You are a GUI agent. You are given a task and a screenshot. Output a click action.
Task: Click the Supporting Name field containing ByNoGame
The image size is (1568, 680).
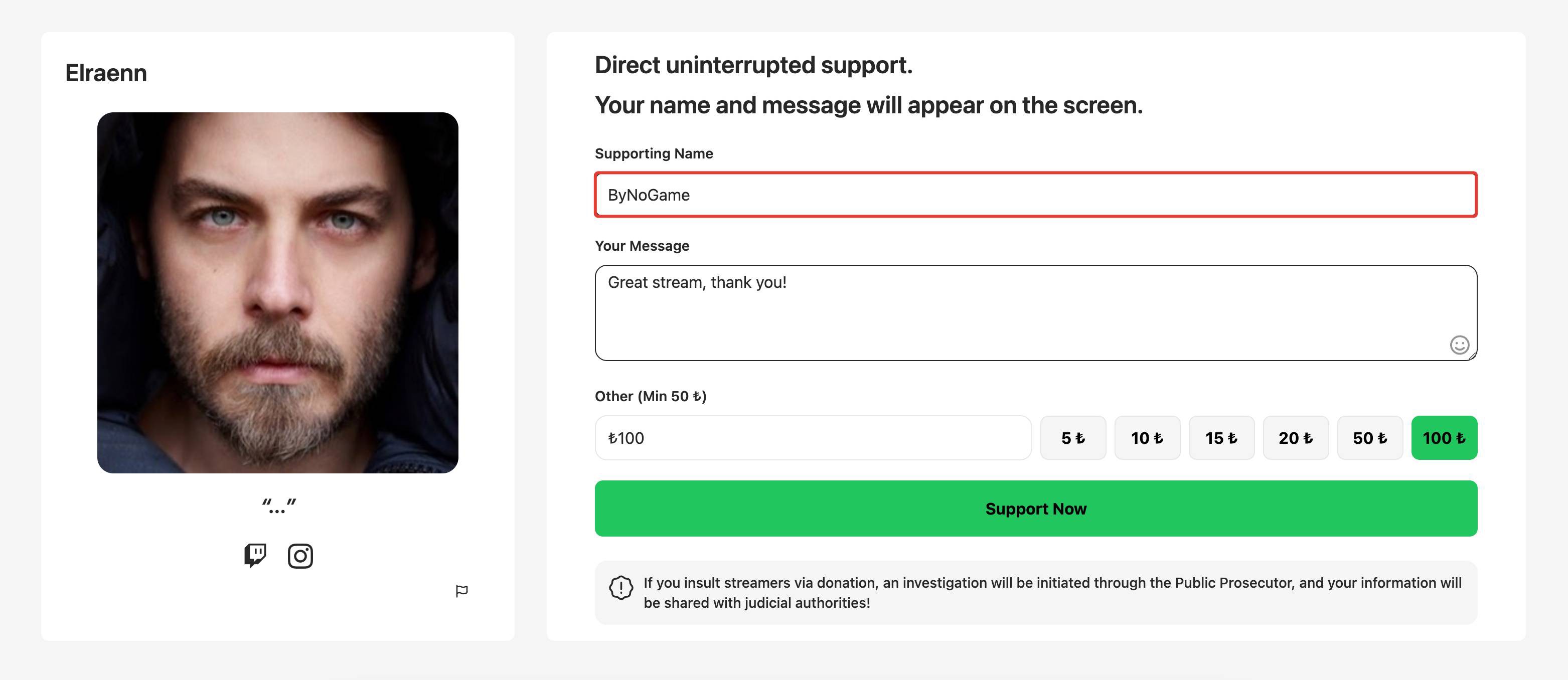[x=1035, y=195]
